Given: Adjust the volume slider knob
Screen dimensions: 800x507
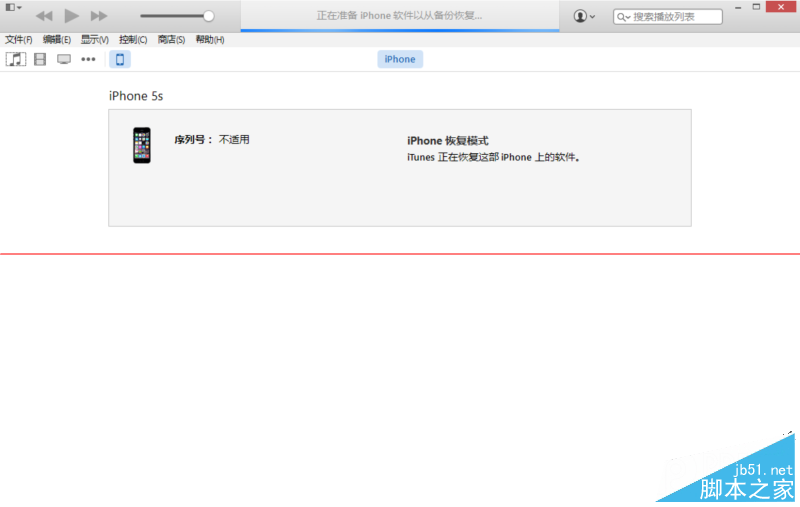Looking at the screenshot, I should pos(208,16).
